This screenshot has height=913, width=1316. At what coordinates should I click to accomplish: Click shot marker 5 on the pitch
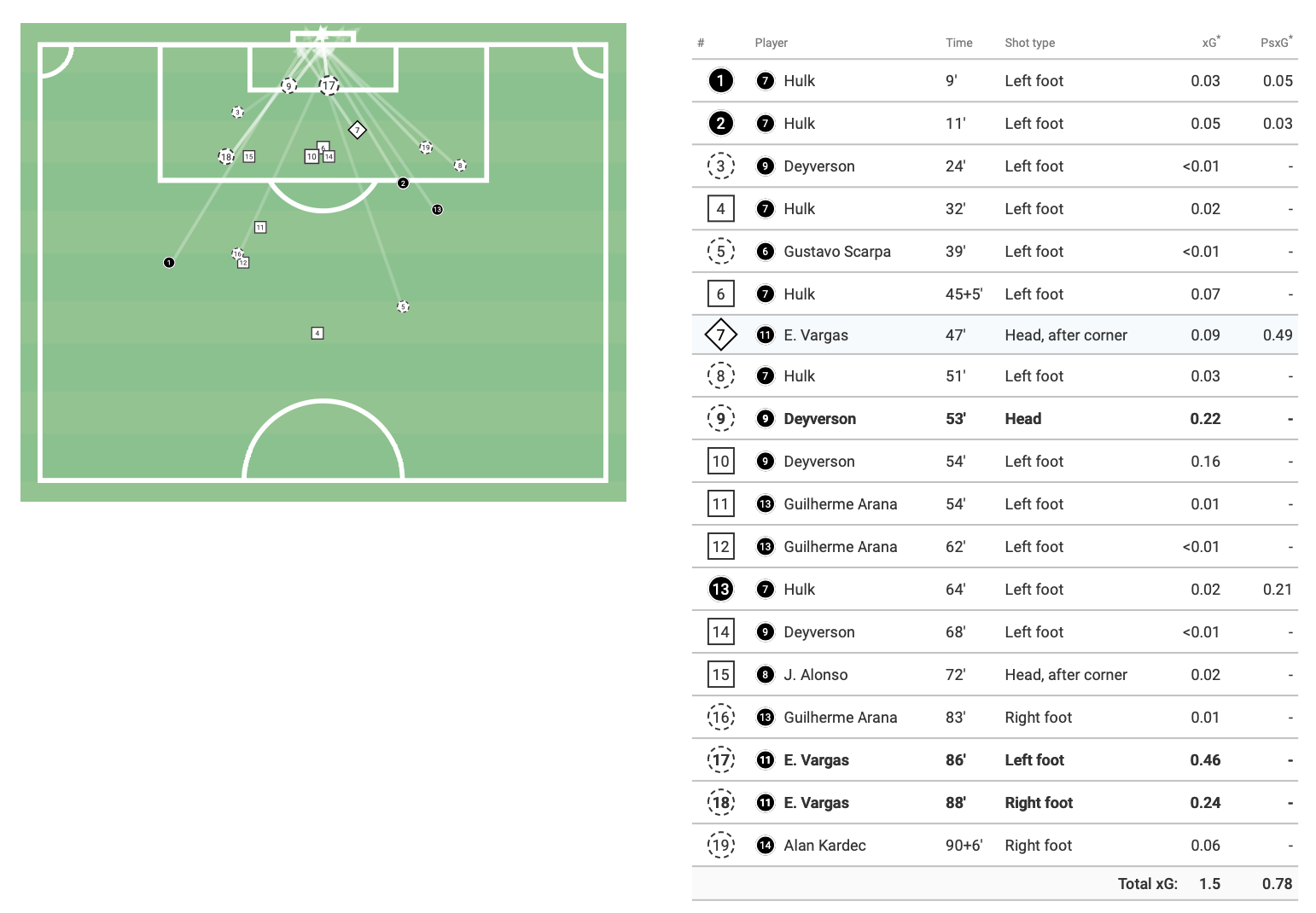pos(403,306)
